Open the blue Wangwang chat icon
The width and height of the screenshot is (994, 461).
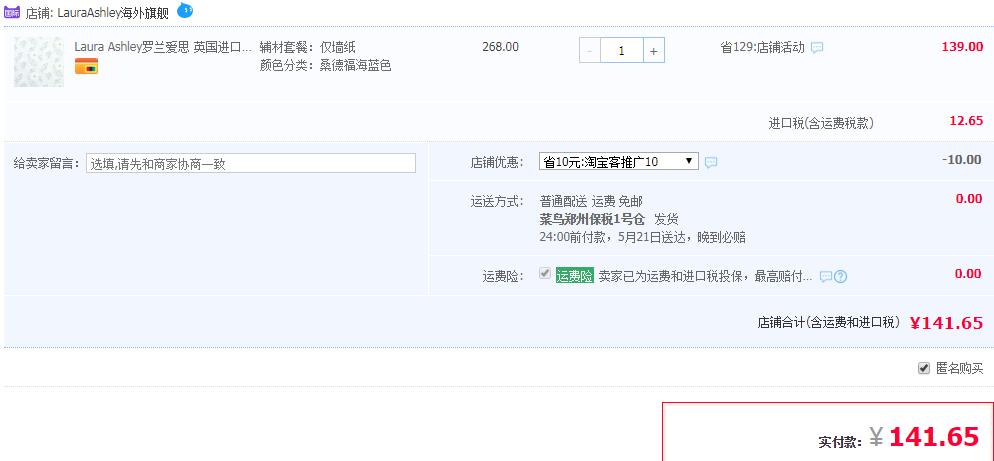tap(184, 10)
